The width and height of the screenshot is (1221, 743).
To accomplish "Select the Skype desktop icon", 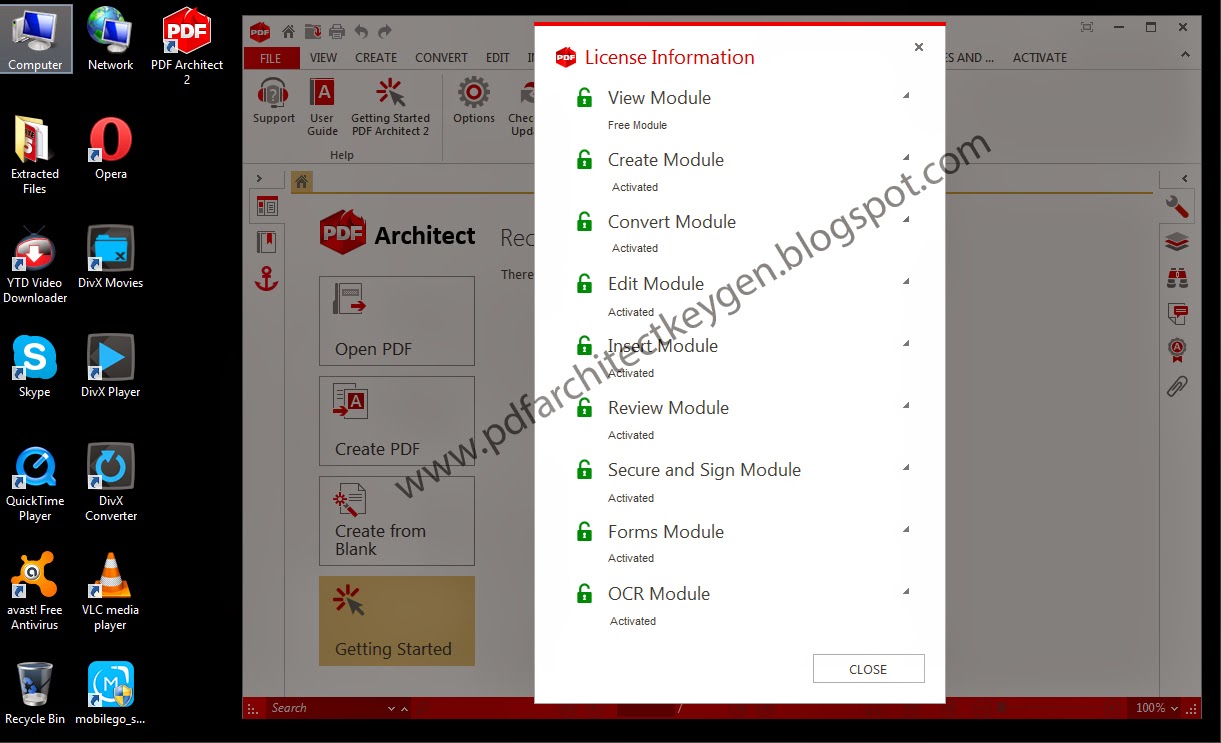I will click(35, 366).
